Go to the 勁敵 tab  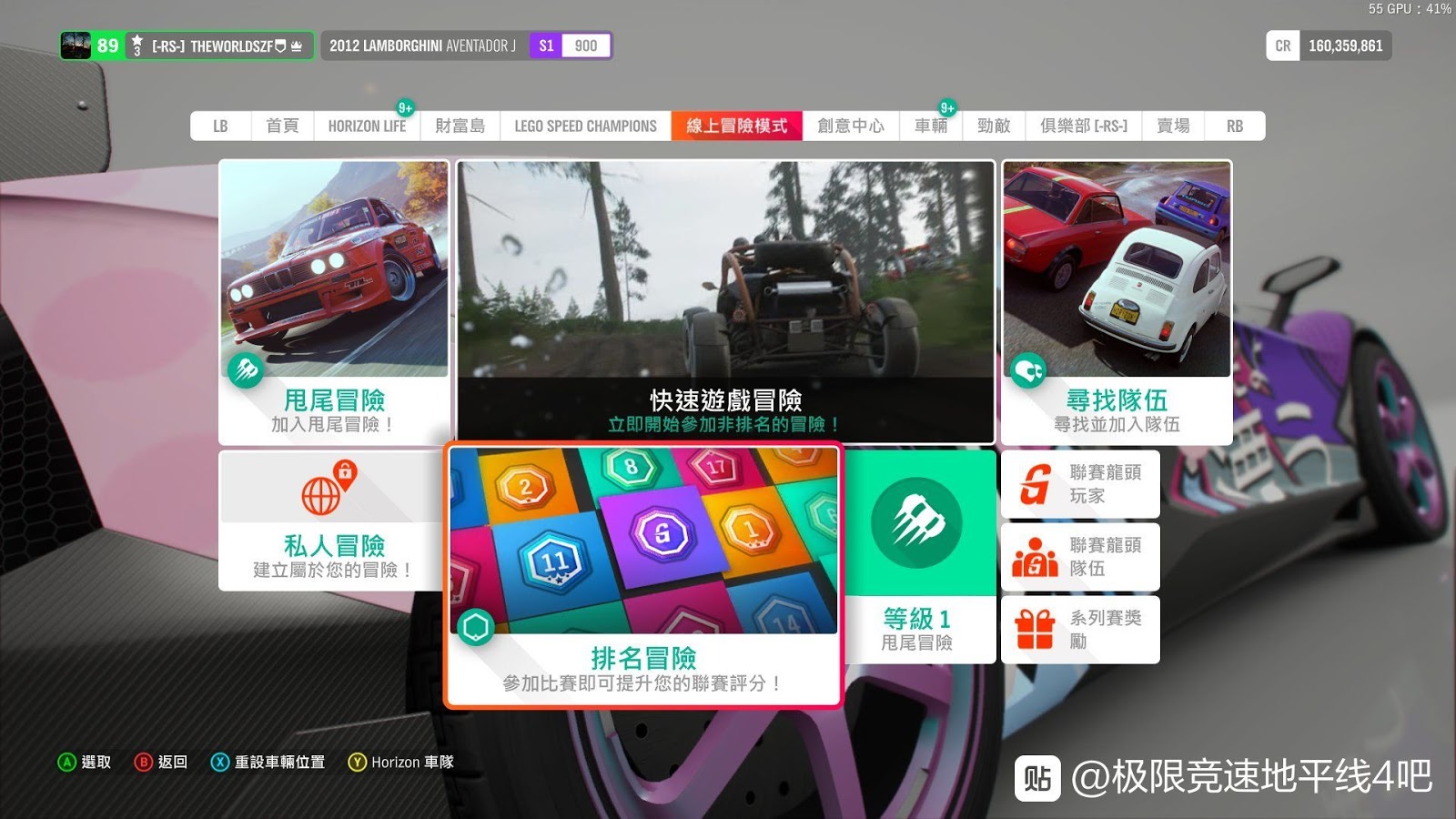point(994,126)
